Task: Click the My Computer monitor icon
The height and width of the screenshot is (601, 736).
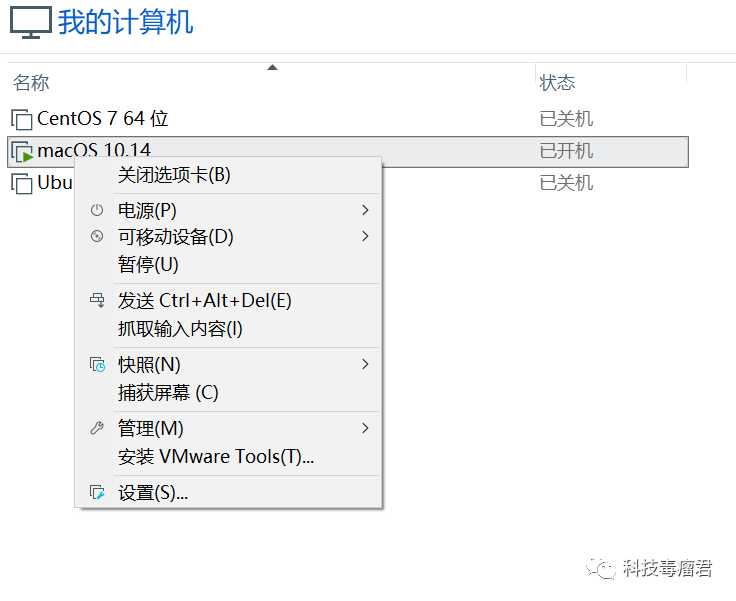Action: [30, 23]
